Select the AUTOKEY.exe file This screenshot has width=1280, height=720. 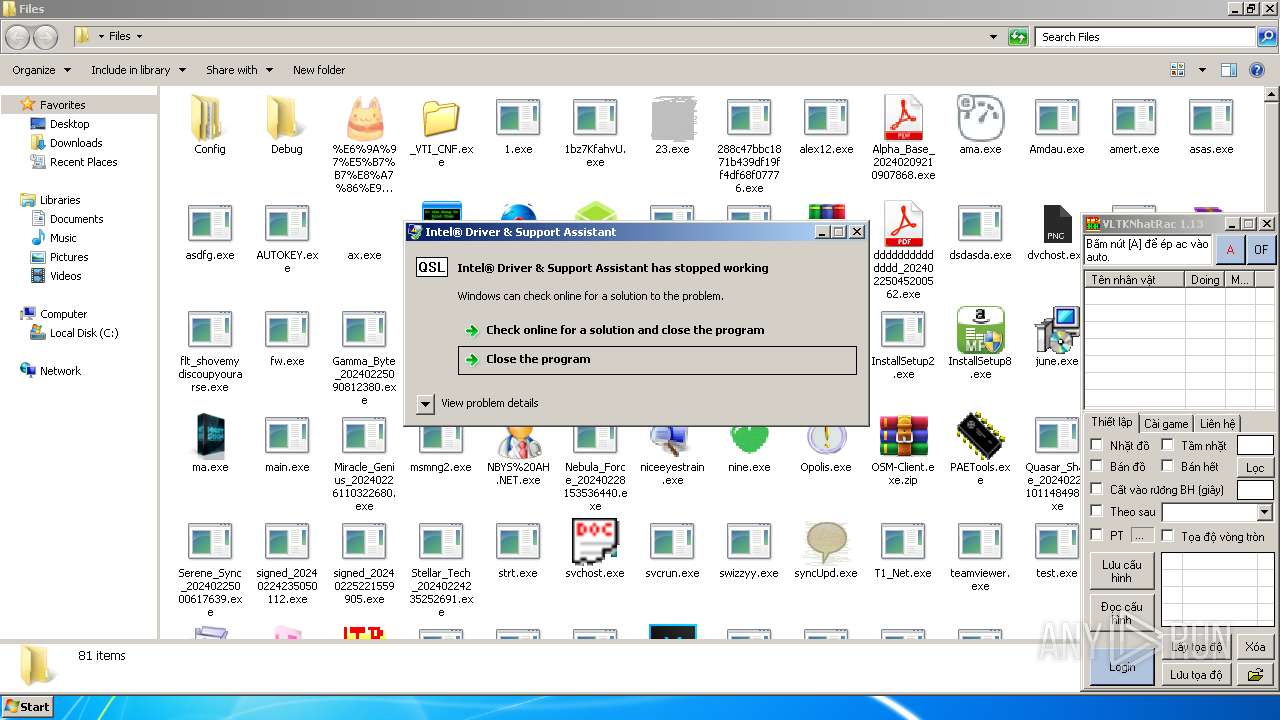point(287,237)
